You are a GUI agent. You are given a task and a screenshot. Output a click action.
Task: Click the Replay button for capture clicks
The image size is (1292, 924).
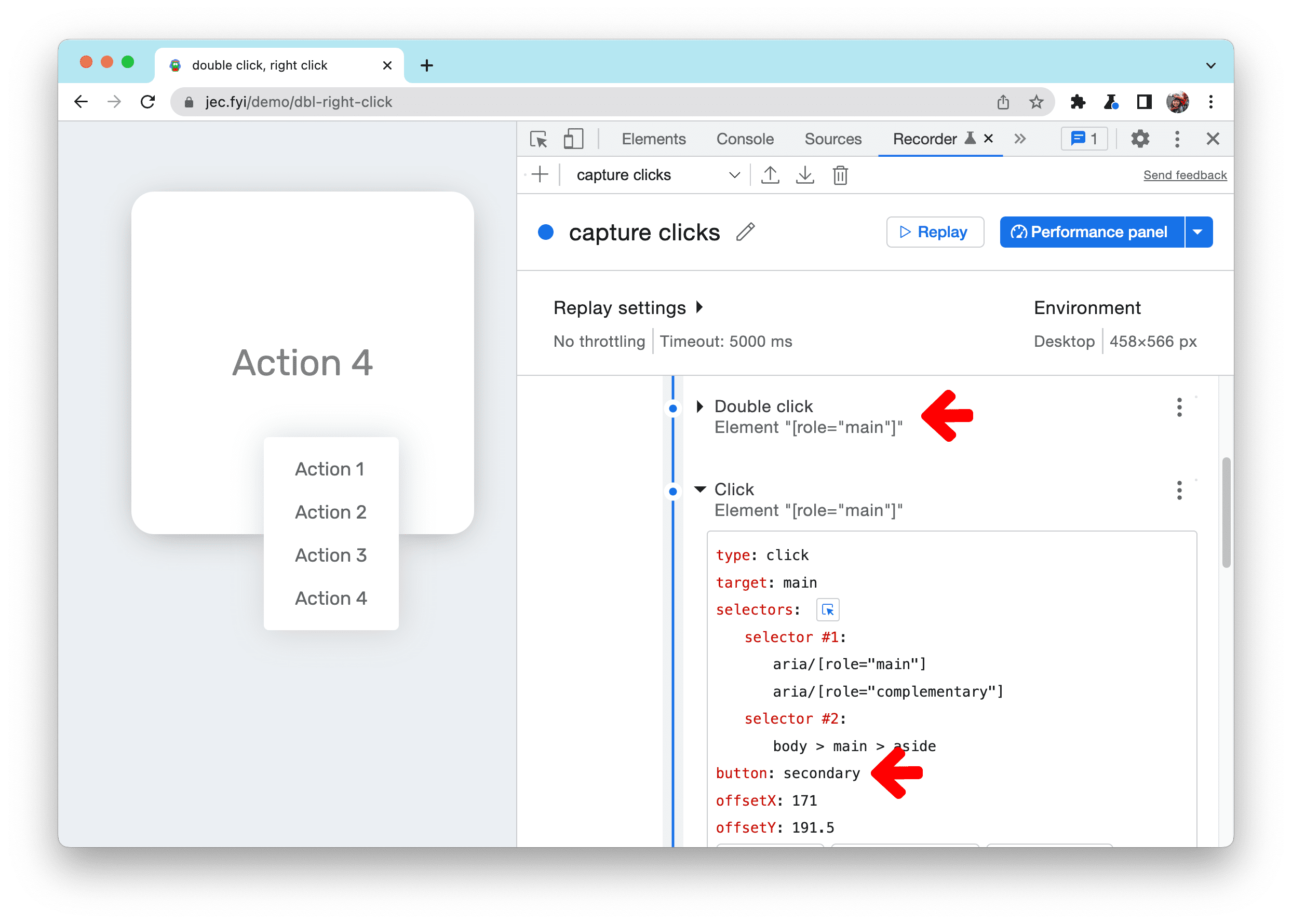click(930, 232)
